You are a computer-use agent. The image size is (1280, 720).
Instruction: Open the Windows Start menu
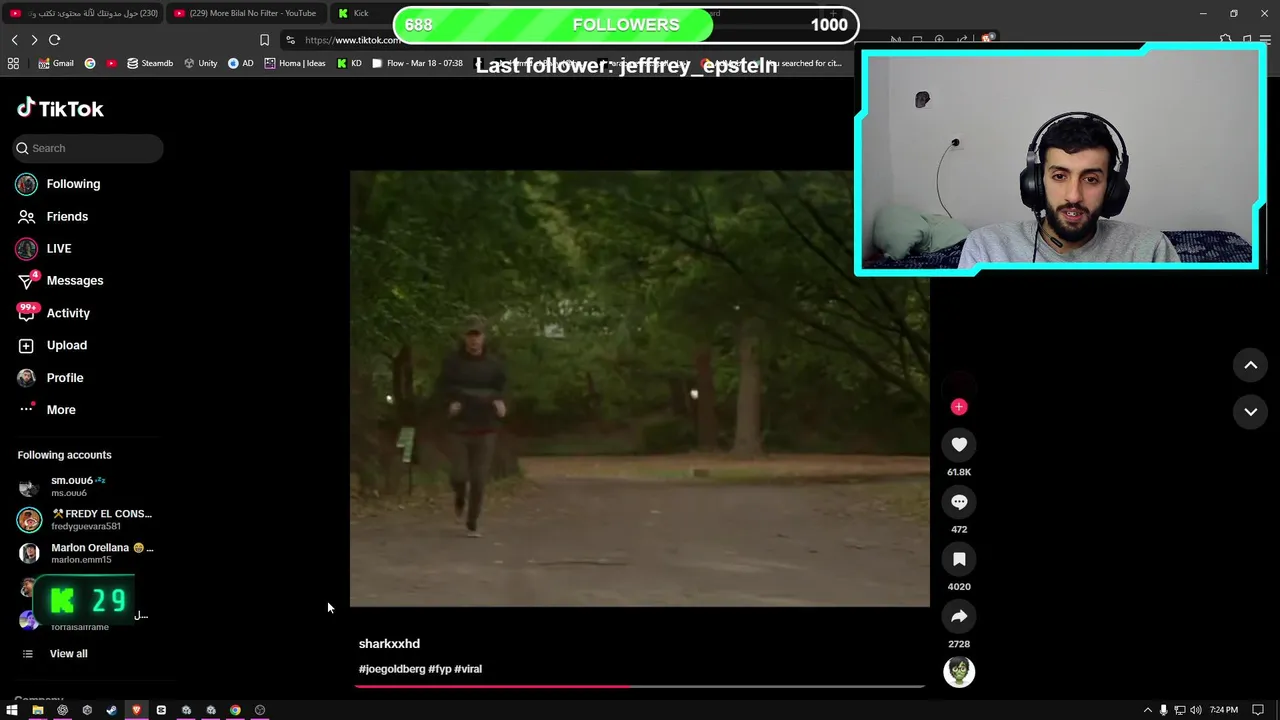pos(12,710)
